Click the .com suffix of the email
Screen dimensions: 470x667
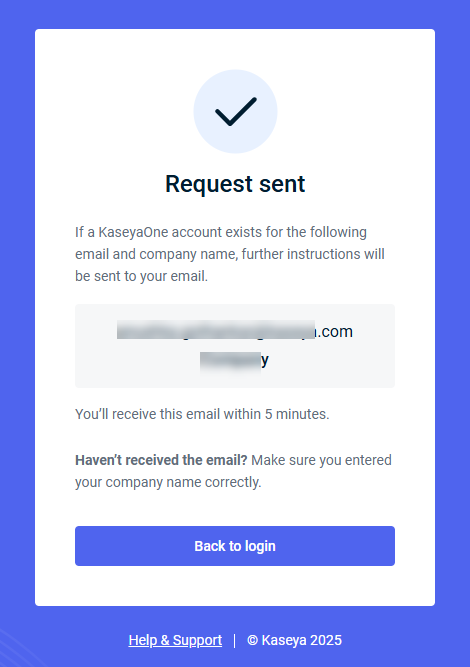tap(335, 331)
